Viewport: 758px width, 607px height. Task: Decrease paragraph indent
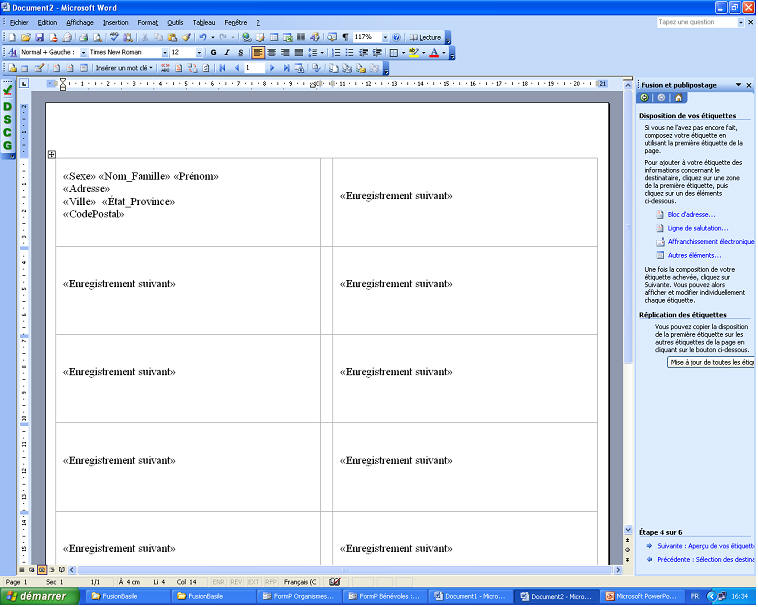point(364,52)
